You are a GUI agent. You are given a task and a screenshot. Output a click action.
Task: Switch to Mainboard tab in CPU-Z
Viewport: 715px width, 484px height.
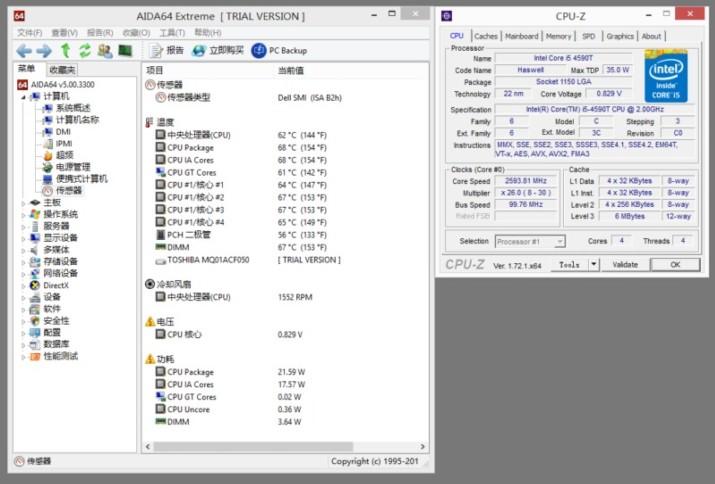pyautogui.click(x=522, y=36)
